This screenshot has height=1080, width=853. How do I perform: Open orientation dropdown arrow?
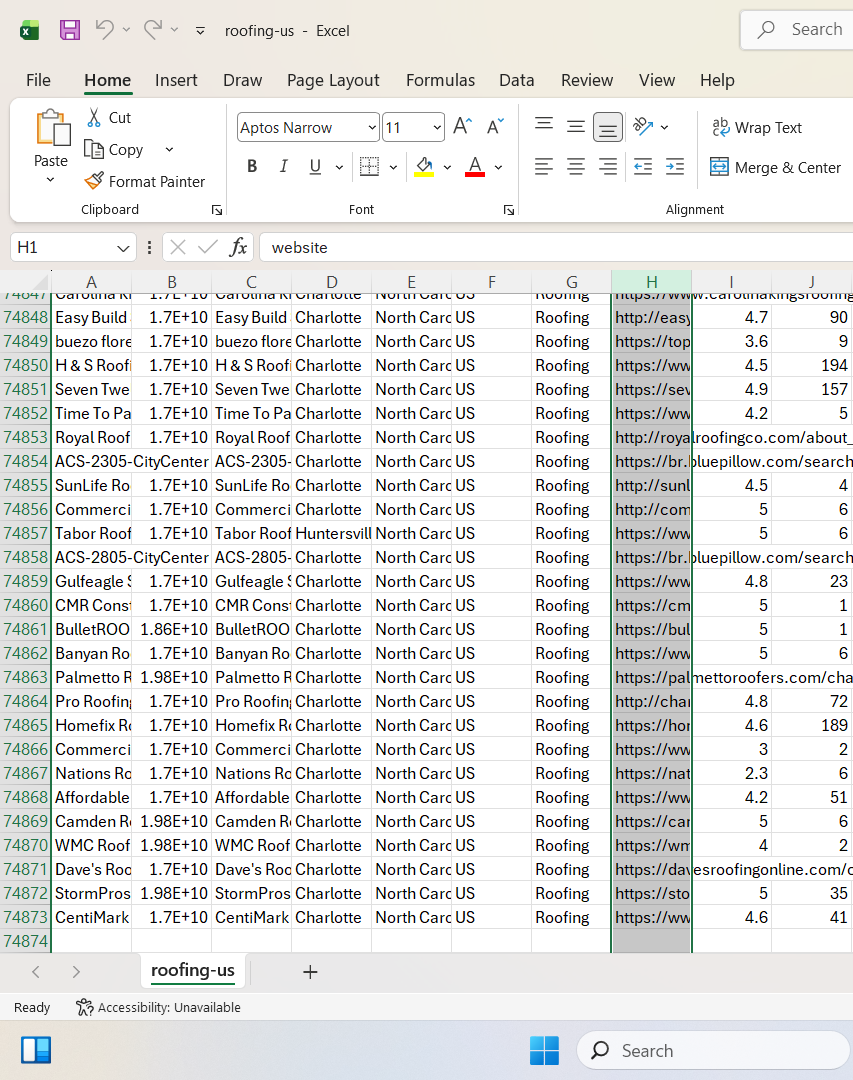tap(664, 127)
